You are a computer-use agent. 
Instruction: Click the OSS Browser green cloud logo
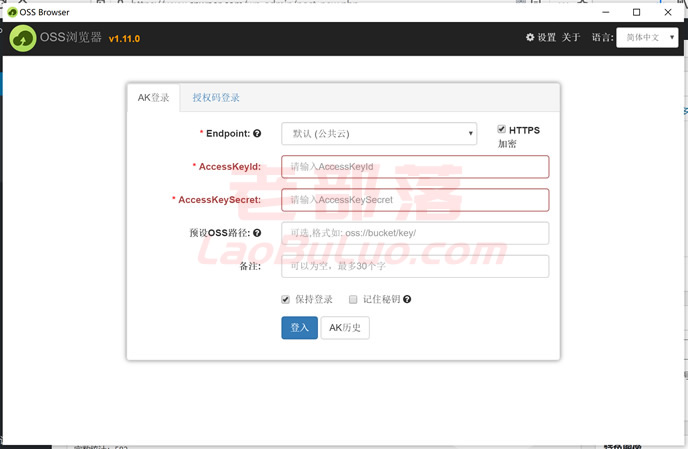pos(23,38)
